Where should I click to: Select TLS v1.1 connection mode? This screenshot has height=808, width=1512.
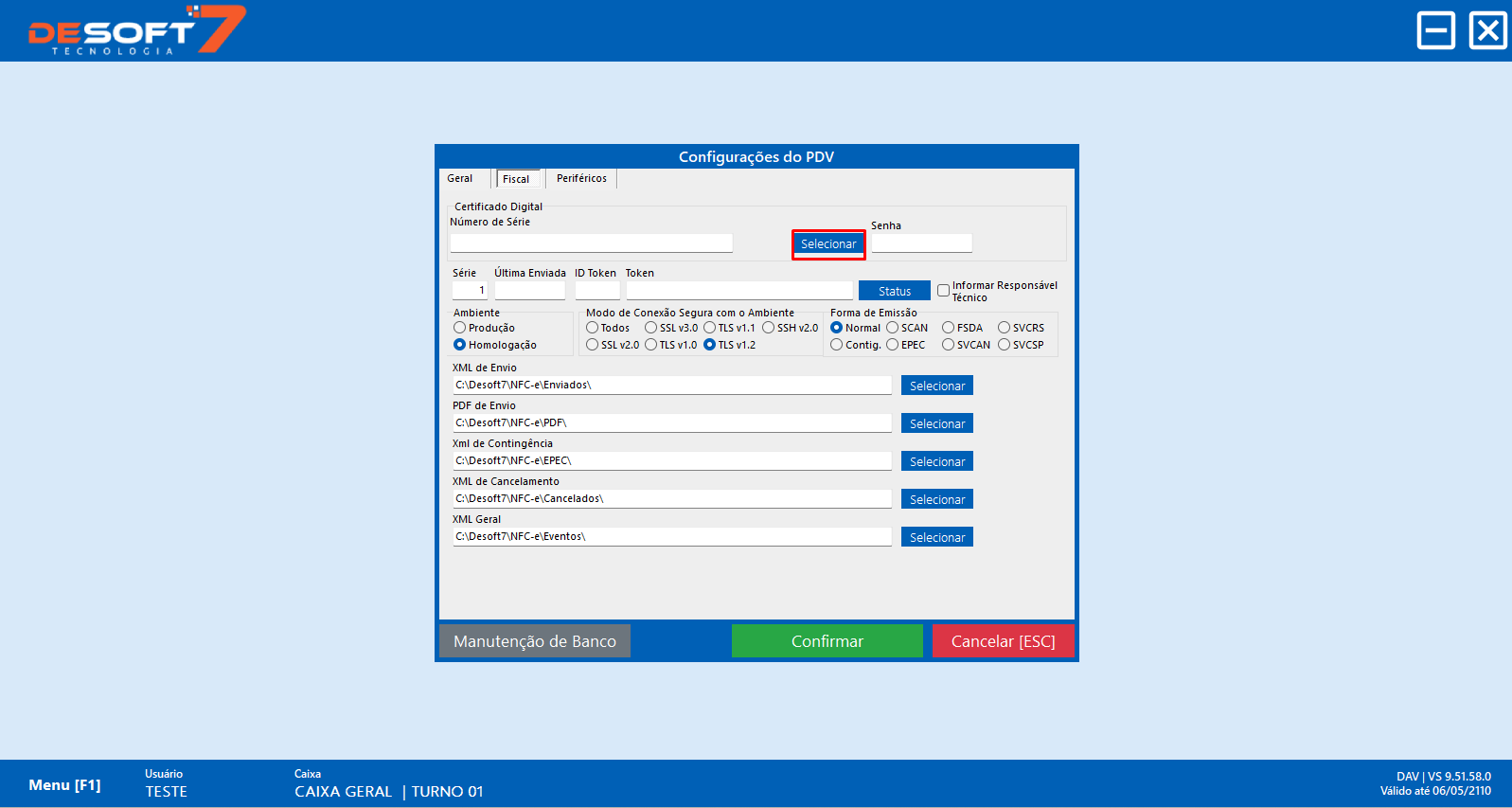(x=709, y=328)
